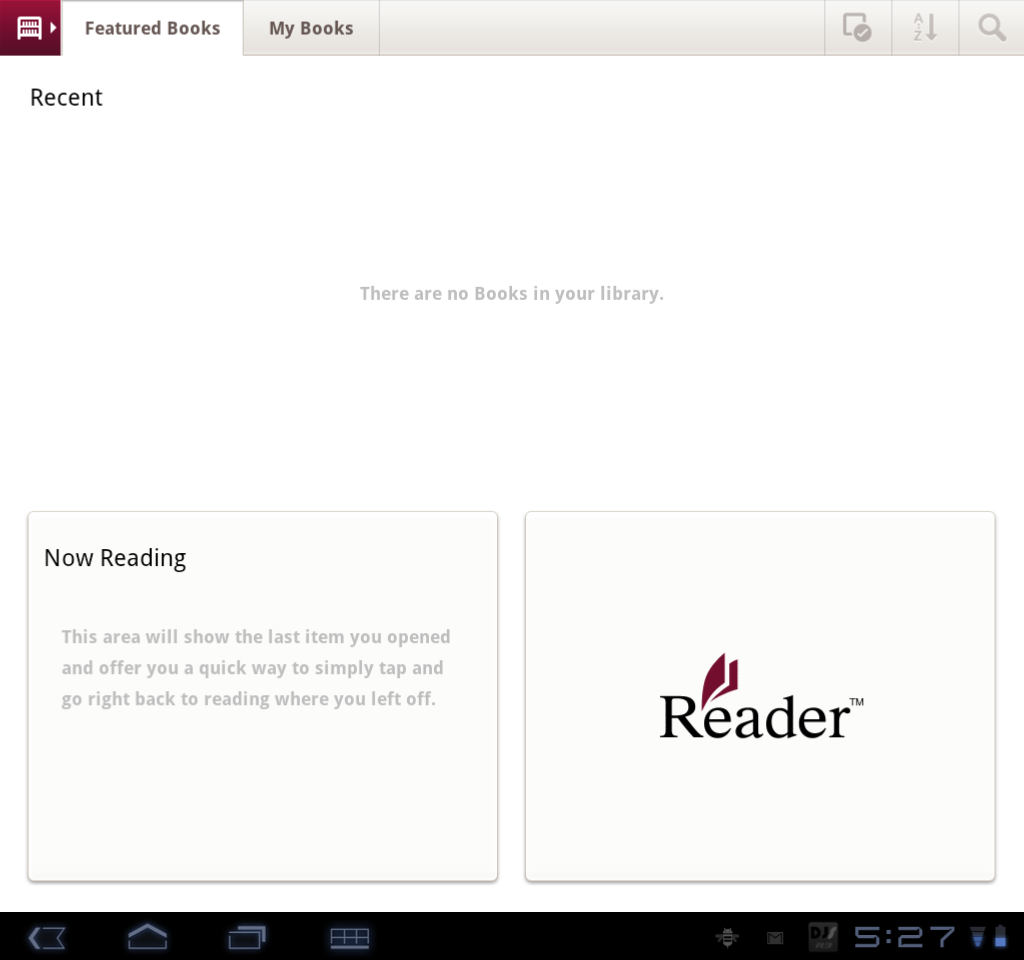Tap the Recent section heading
The width and height of the screenshot is (1024, 960).
[x=66, y=97]
